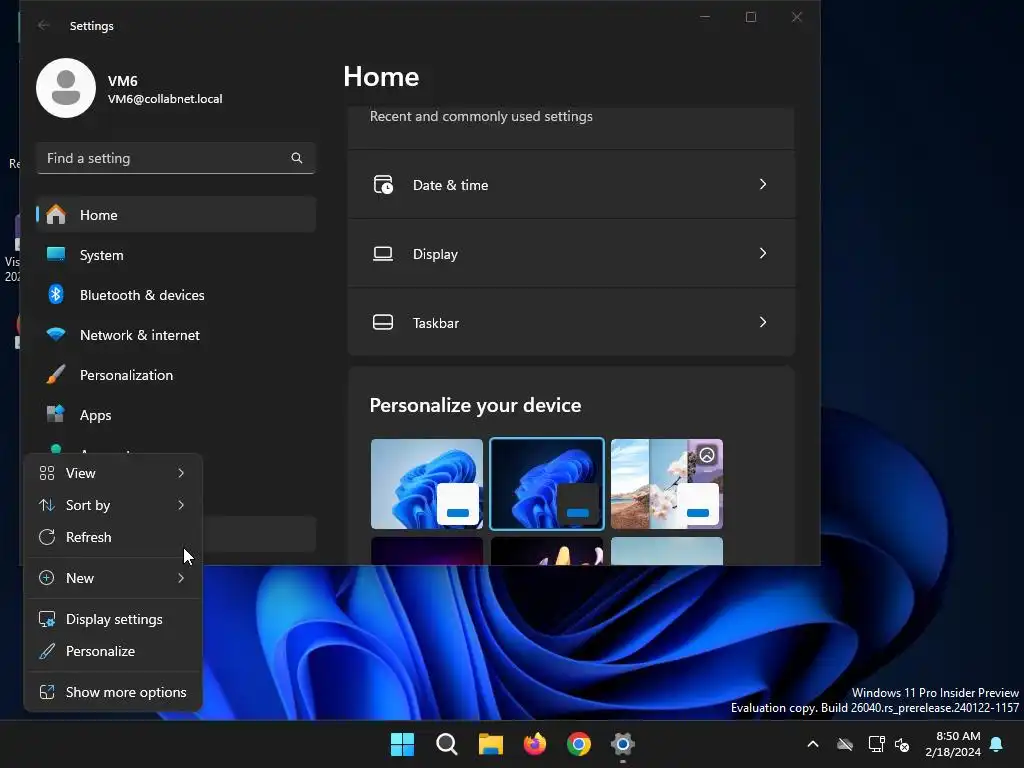Click the Taskbar row icon
This screenshot has width=1024, height=768.
383,322
